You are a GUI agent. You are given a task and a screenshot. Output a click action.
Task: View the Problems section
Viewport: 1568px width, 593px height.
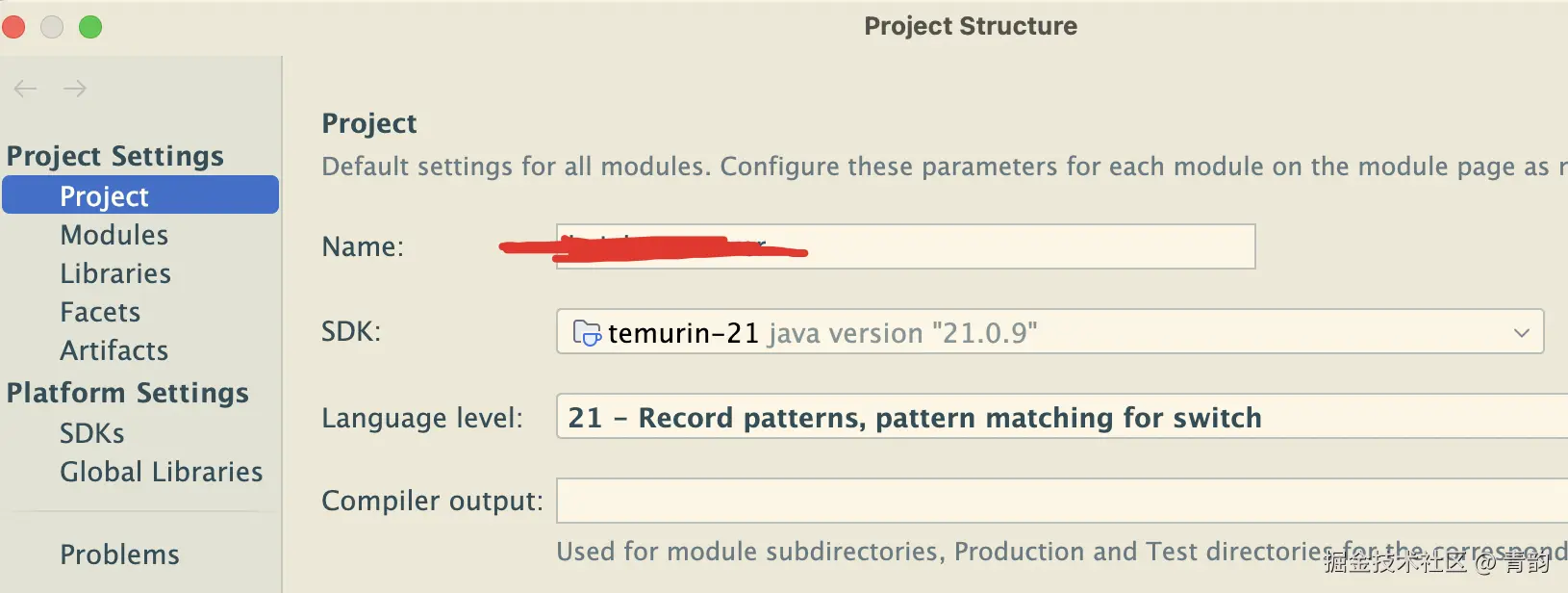point(119,554)
